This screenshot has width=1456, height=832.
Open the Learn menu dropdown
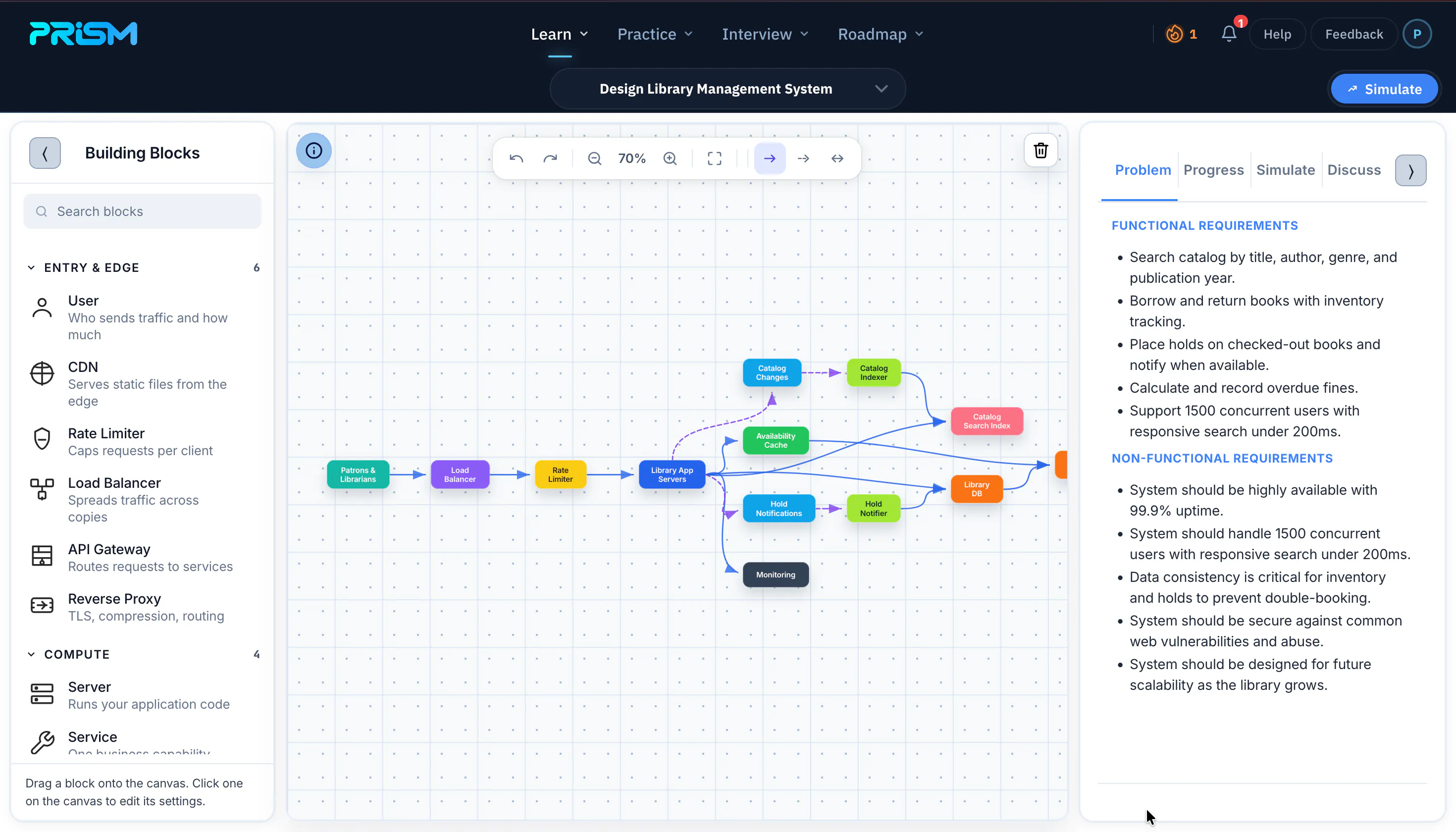560,34
